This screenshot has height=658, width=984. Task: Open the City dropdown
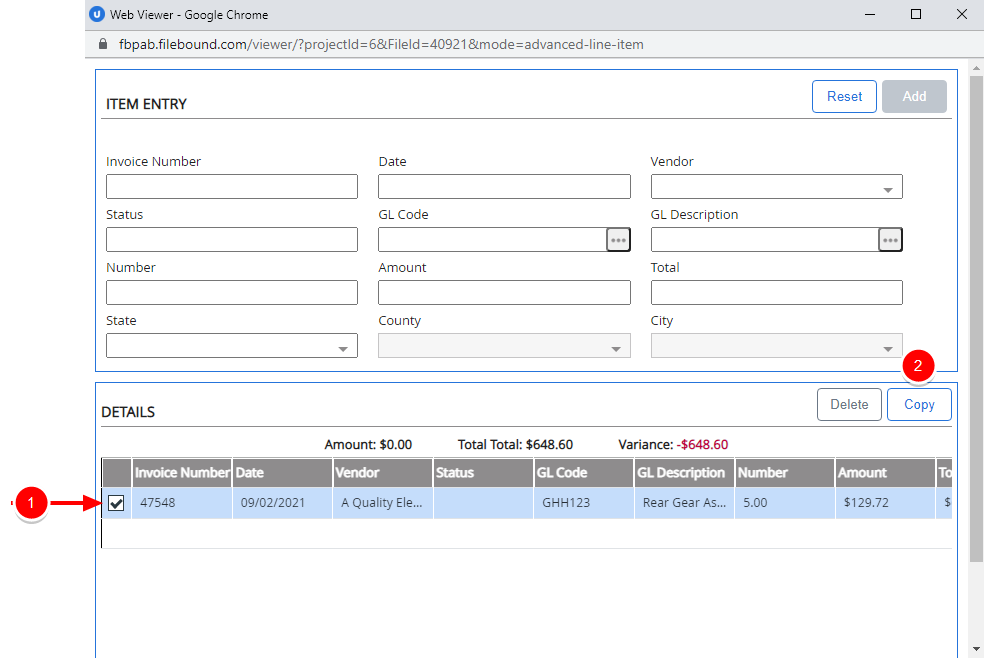887,347
